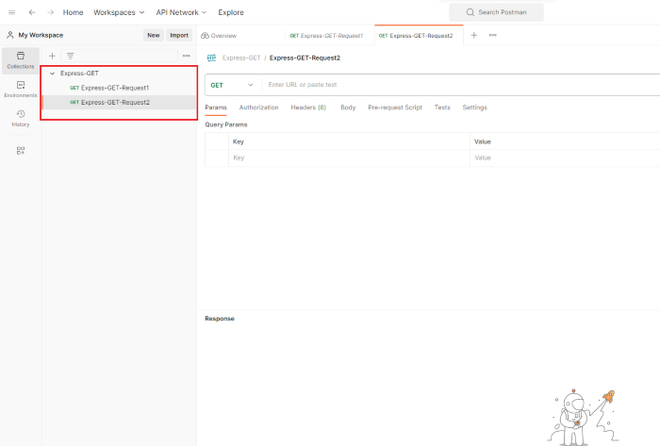Click the Enter URL input field
This screenshot has height=446, width=660.
(x=461, y=85)
